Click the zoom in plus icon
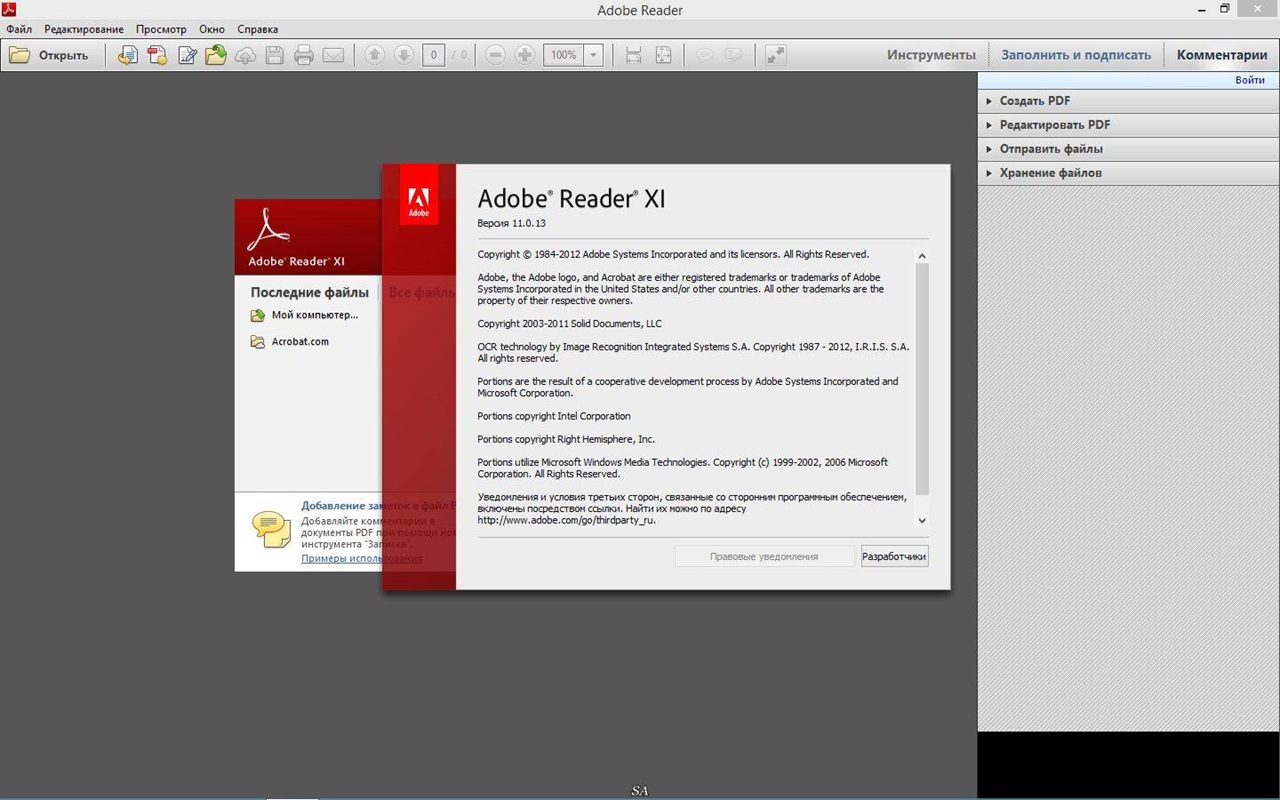 (x=524, y=56)
